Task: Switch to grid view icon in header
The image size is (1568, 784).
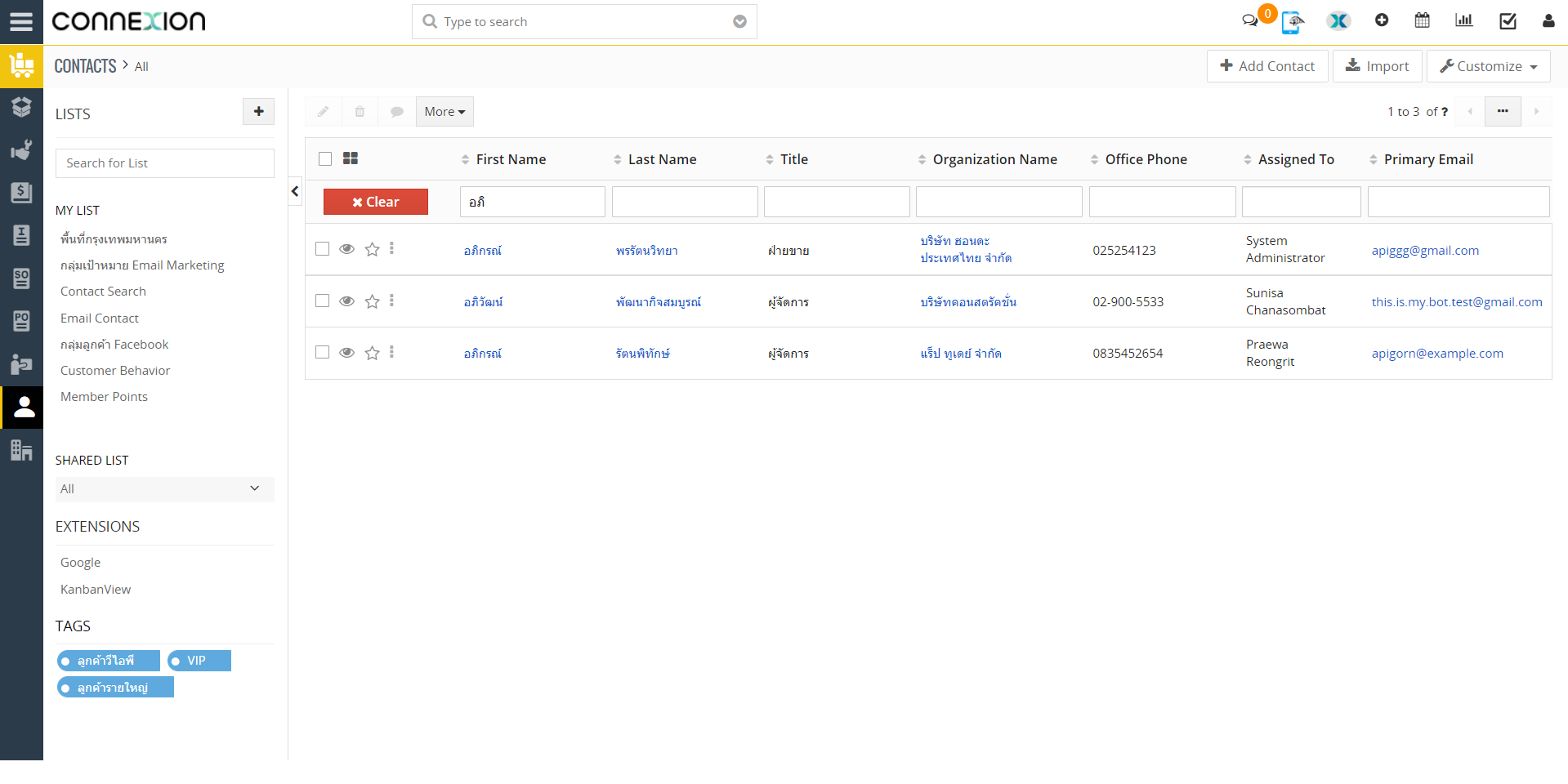Action: click(351, 158)
